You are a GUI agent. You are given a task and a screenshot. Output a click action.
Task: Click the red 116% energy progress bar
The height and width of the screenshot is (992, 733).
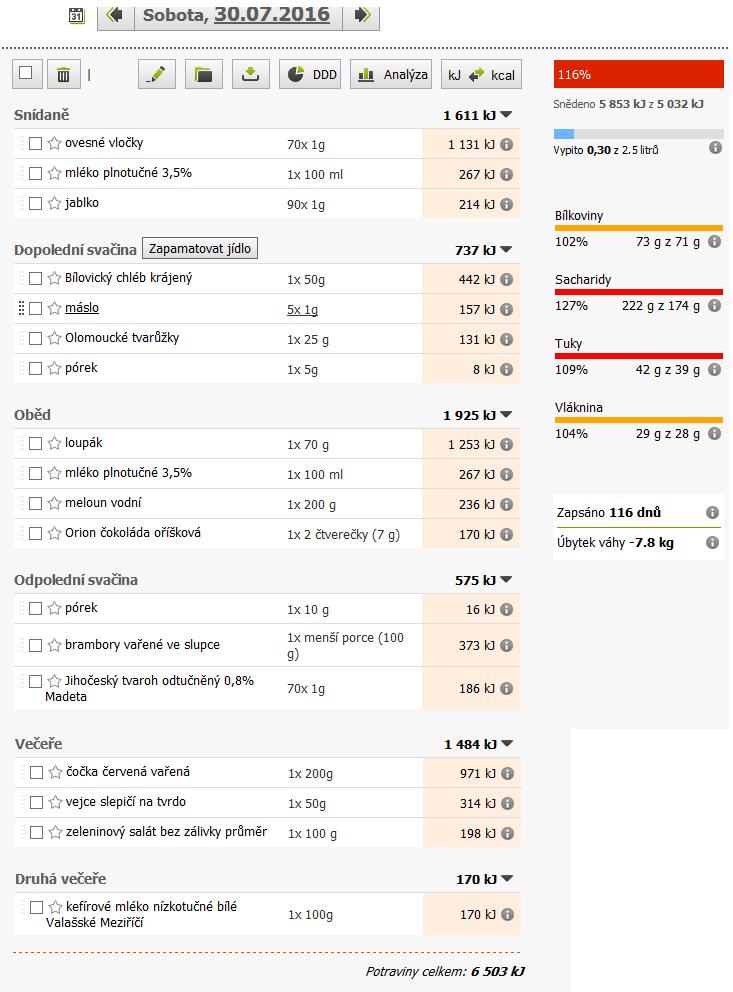pos(638,74)
